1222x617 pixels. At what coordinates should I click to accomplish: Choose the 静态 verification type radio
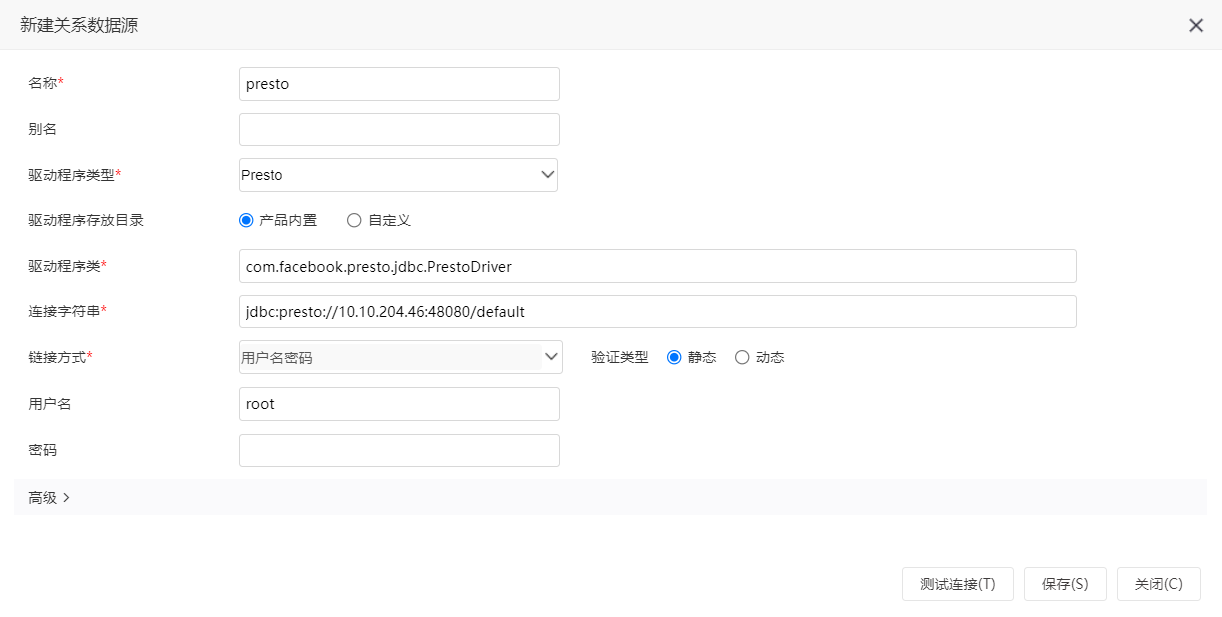click(674, 357)
